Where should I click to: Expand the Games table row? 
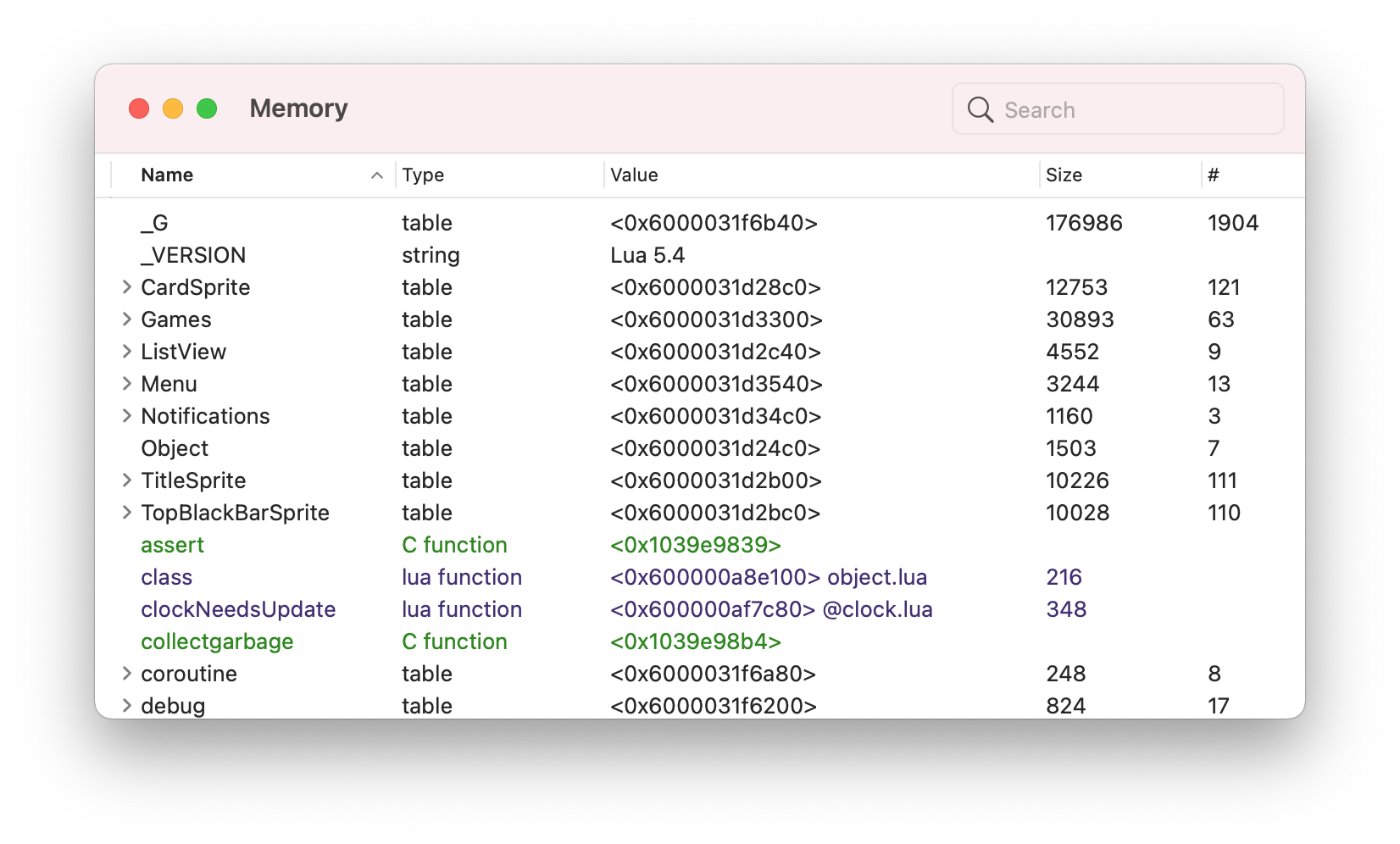pos(126,319)
